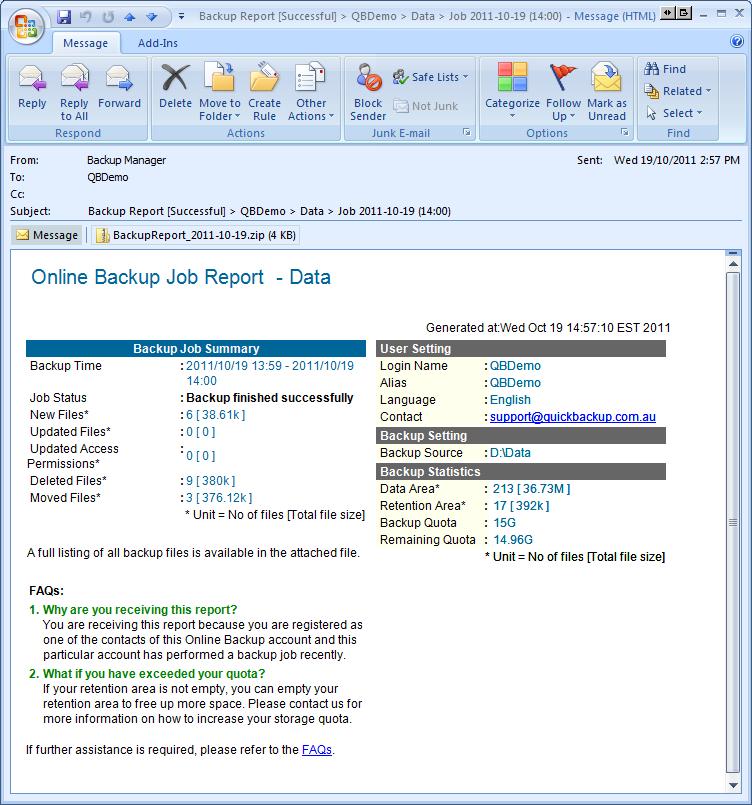Find text in the message
Image resolution: width=752 pixels, height=805 pixels.
click(665, 69)
